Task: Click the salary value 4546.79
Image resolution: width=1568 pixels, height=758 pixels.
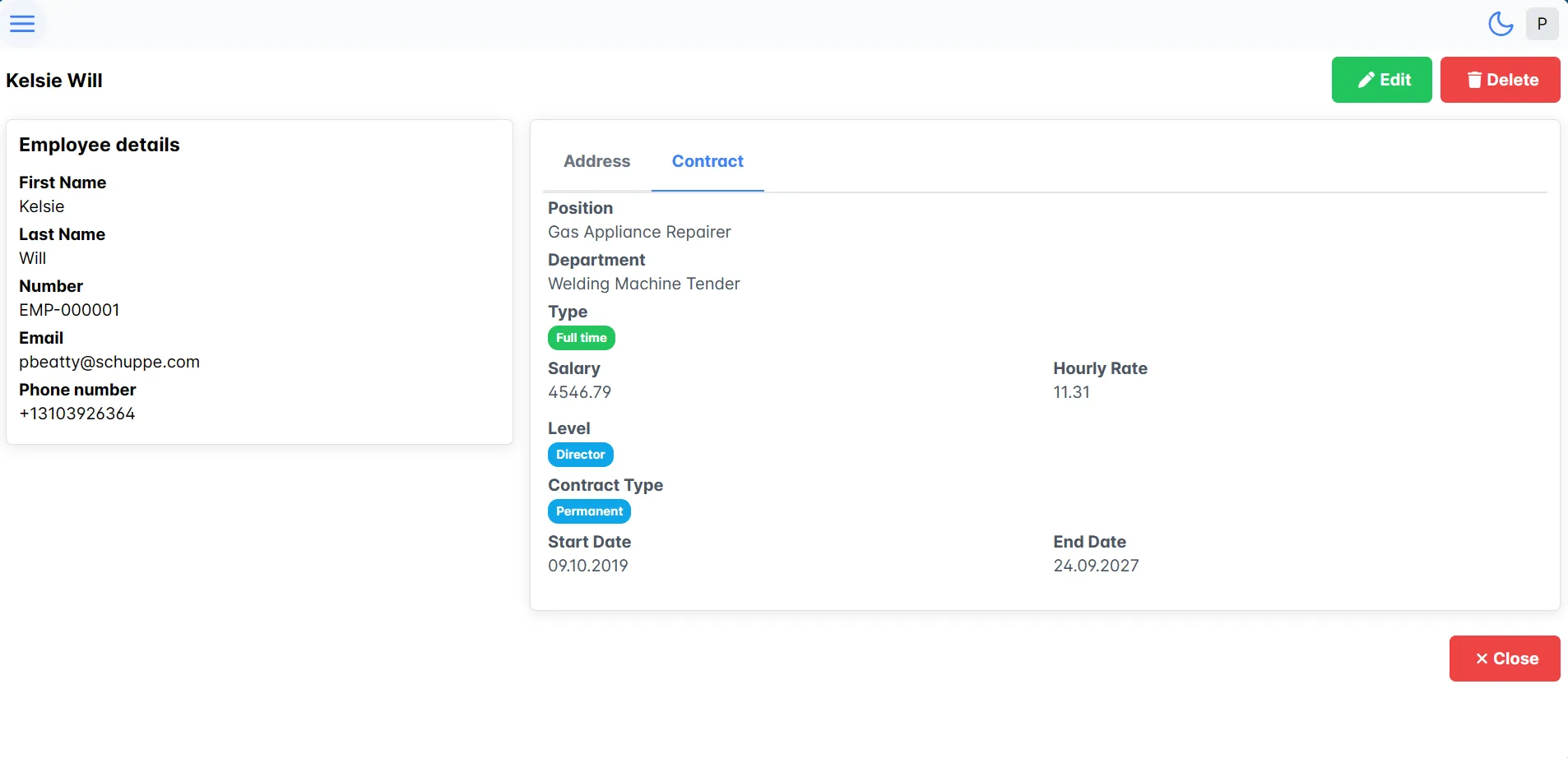Action: (x=579, y=392)
